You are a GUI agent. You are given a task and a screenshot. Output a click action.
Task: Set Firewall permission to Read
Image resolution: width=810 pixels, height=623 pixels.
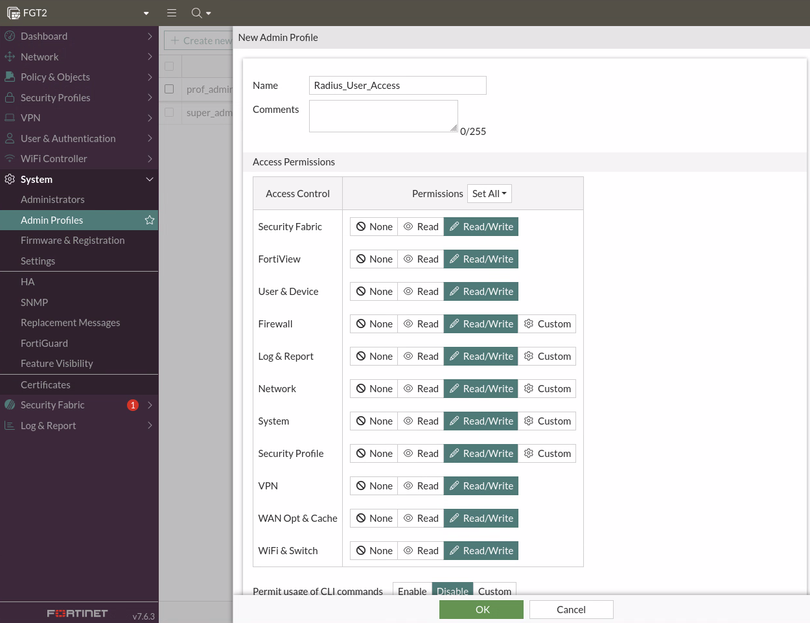click(420, 324)
